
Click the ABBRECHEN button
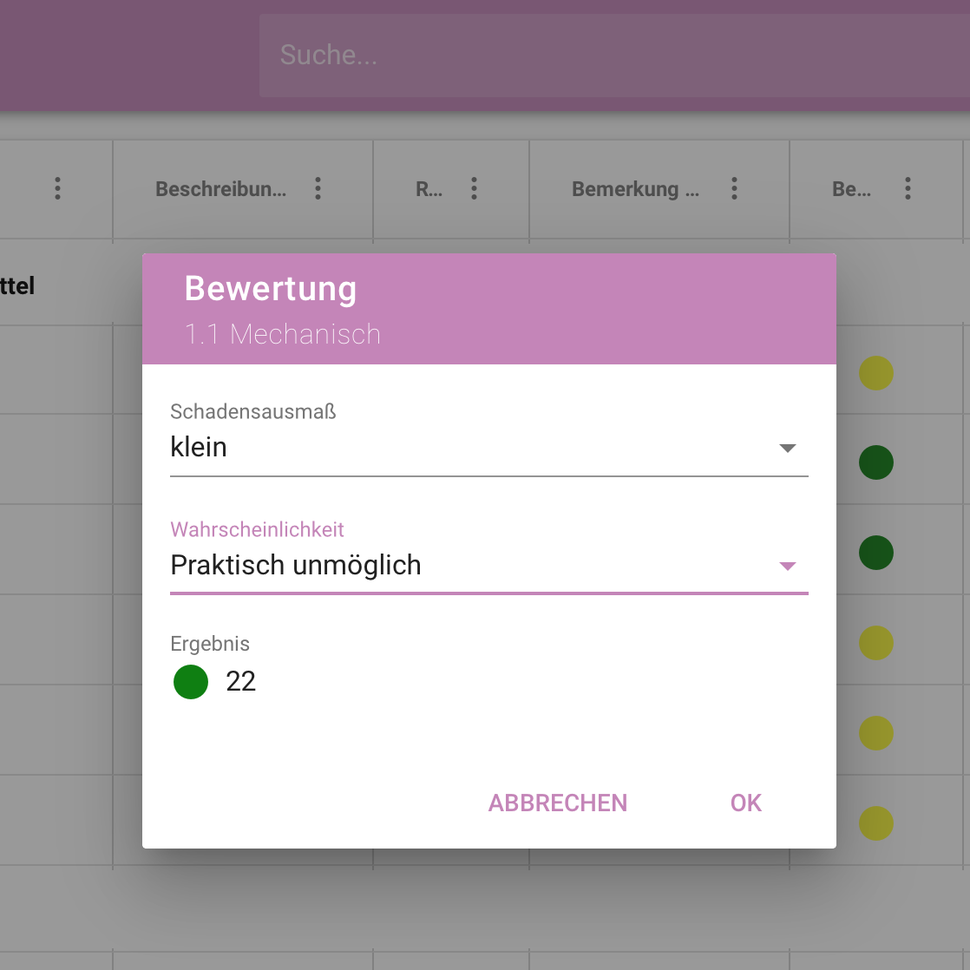pos(557,803)
